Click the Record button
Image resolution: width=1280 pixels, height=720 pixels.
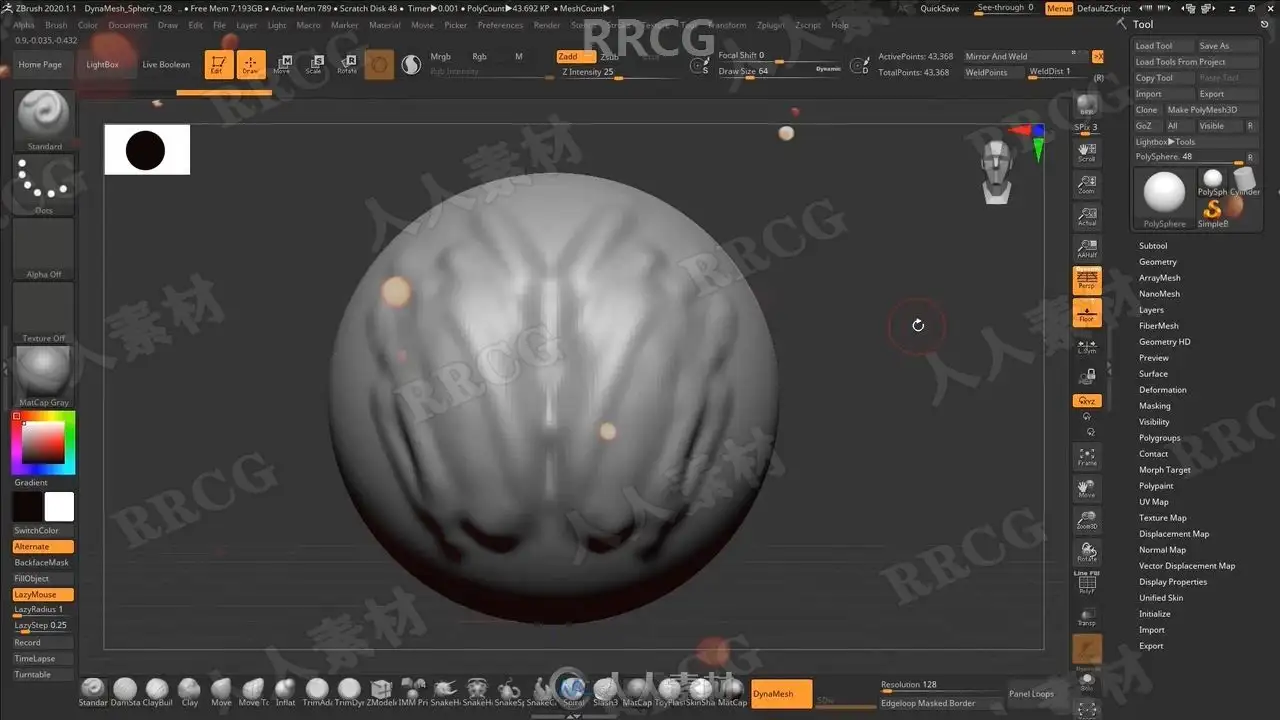pos(43,643)
